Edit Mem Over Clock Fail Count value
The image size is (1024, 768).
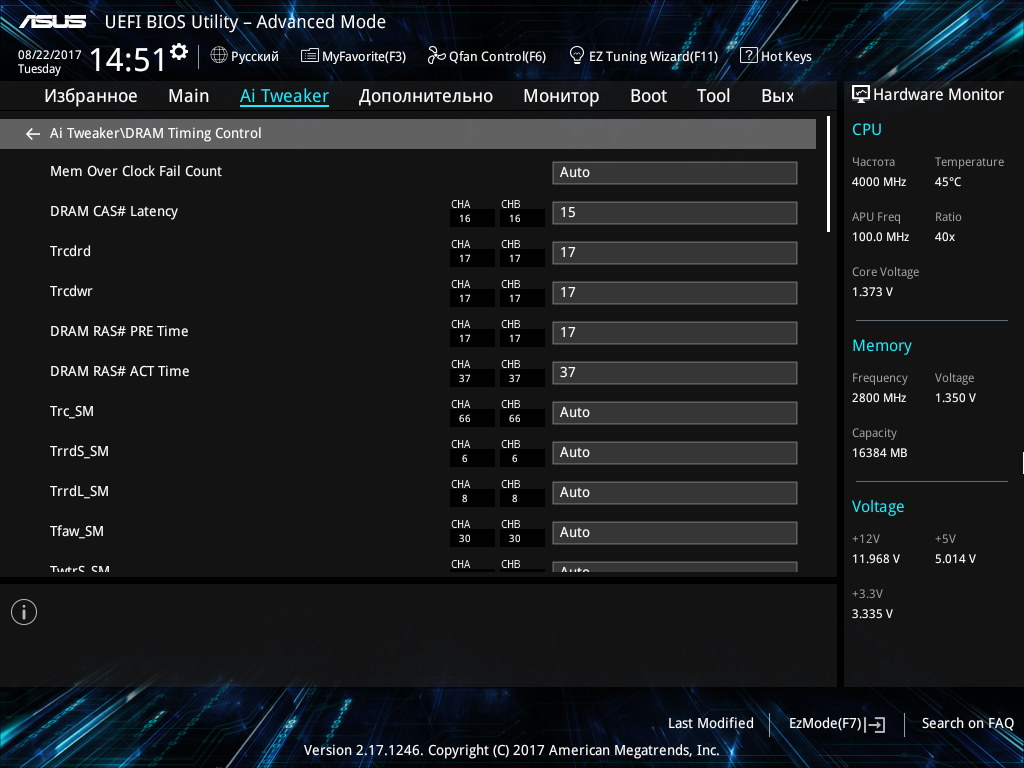(675, 172)
